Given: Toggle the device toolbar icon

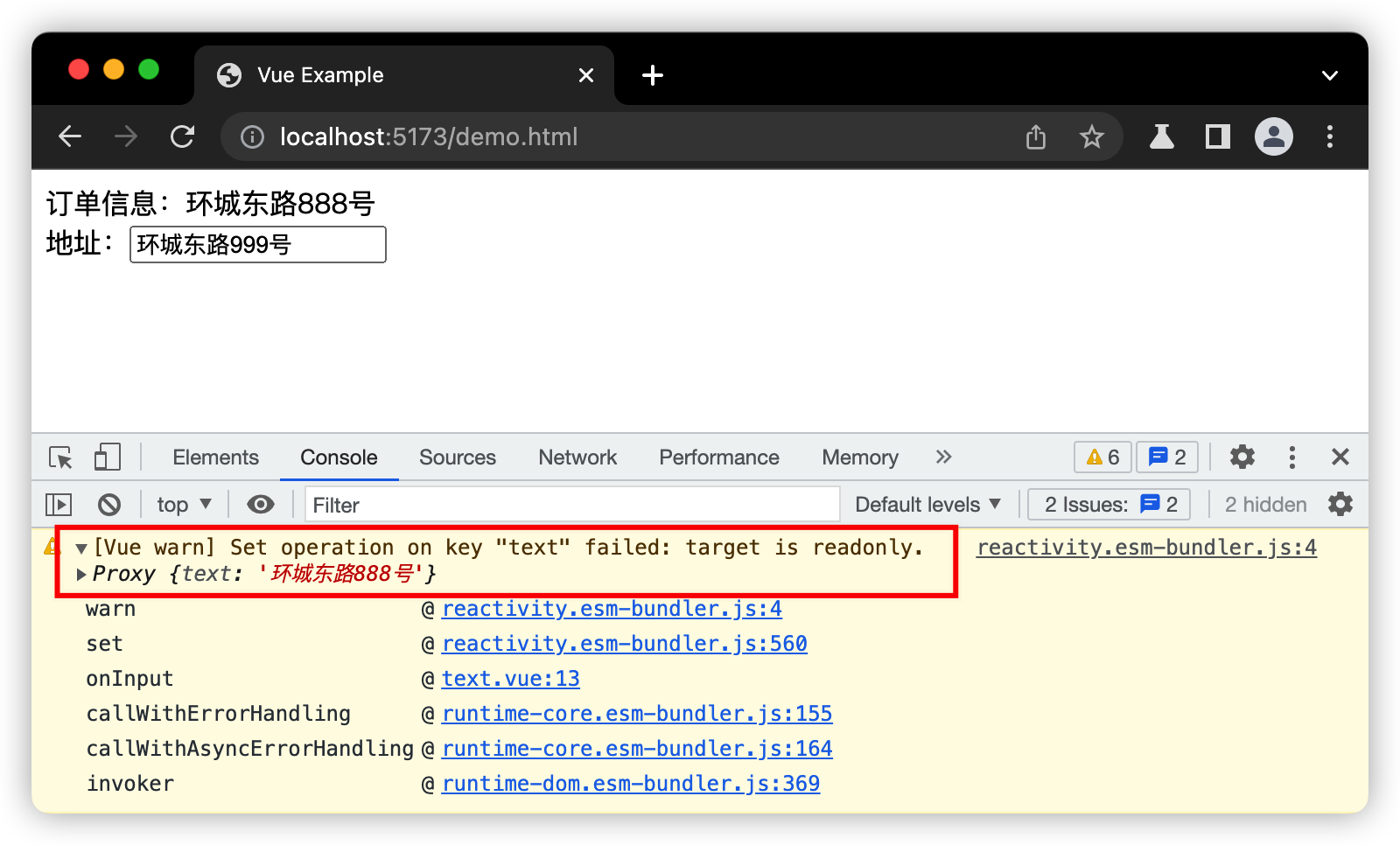Looking at the screenshot, I should [x=107, y=457].
